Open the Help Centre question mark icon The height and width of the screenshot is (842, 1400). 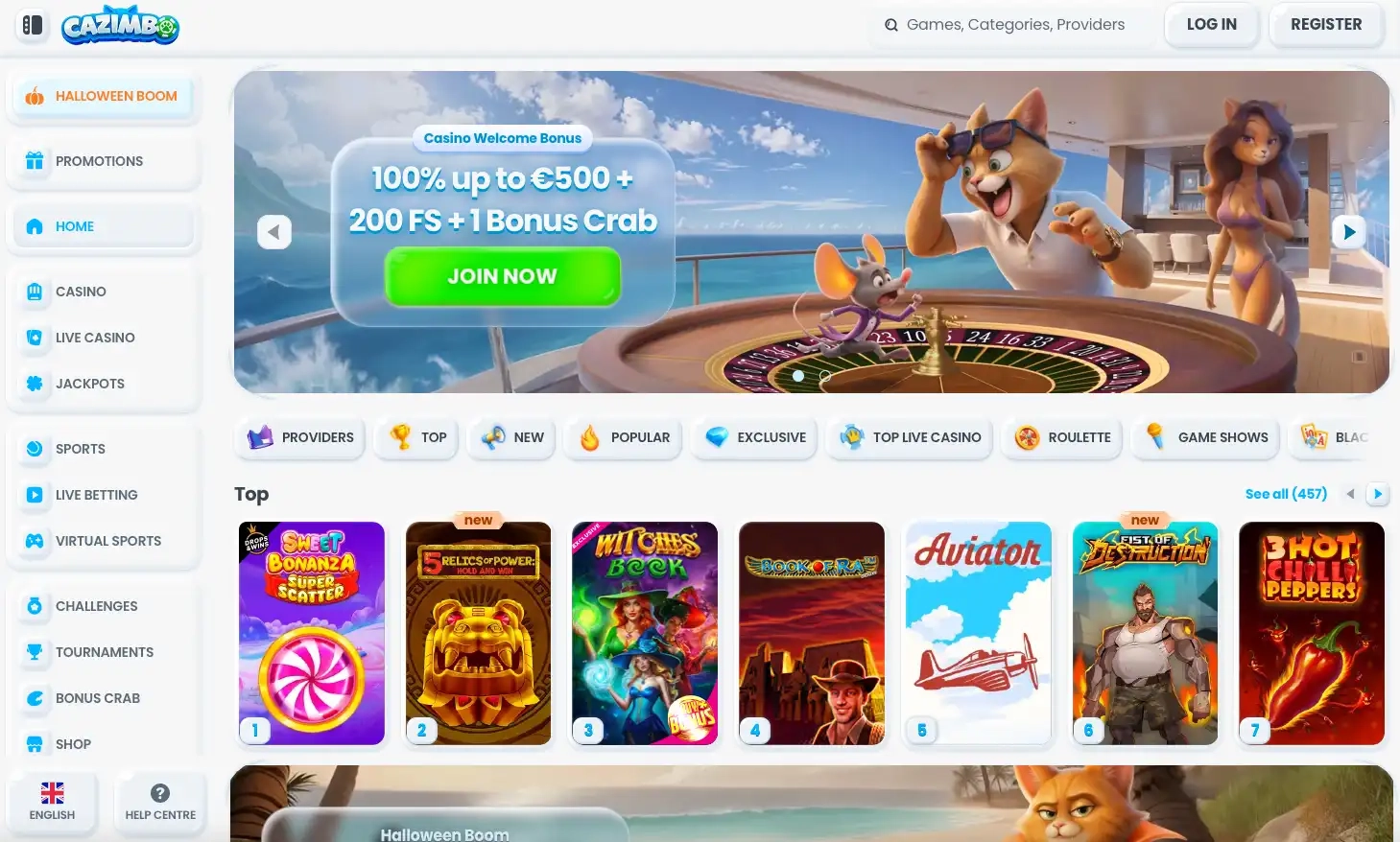click(x=160, y=793)
